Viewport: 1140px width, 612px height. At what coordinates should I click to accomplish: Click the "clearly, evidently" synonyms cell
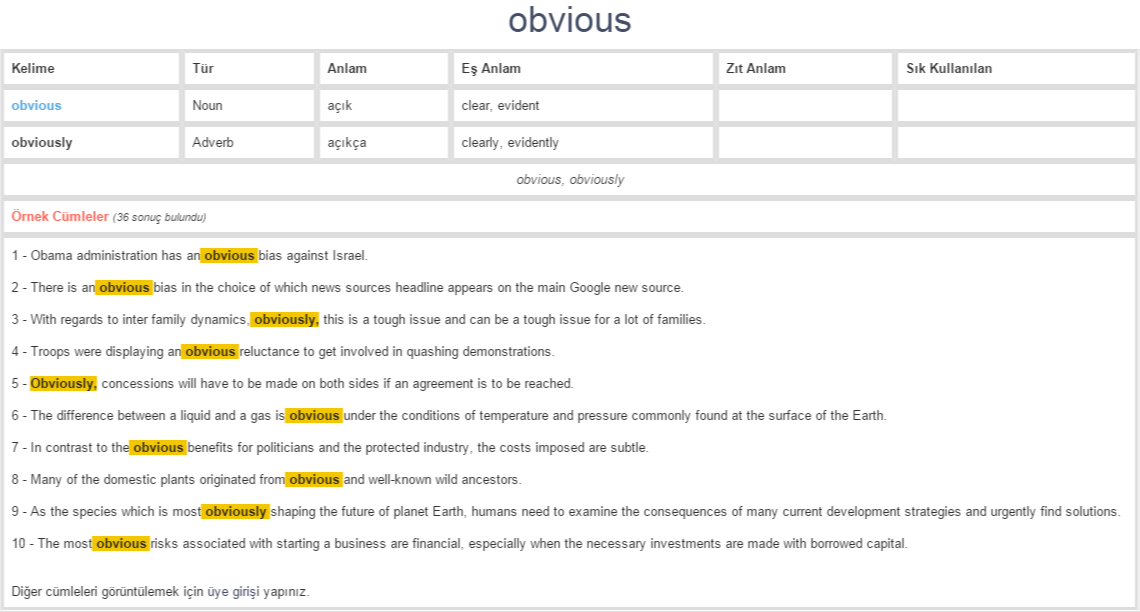pyautogui.click(x=510, y=143)
